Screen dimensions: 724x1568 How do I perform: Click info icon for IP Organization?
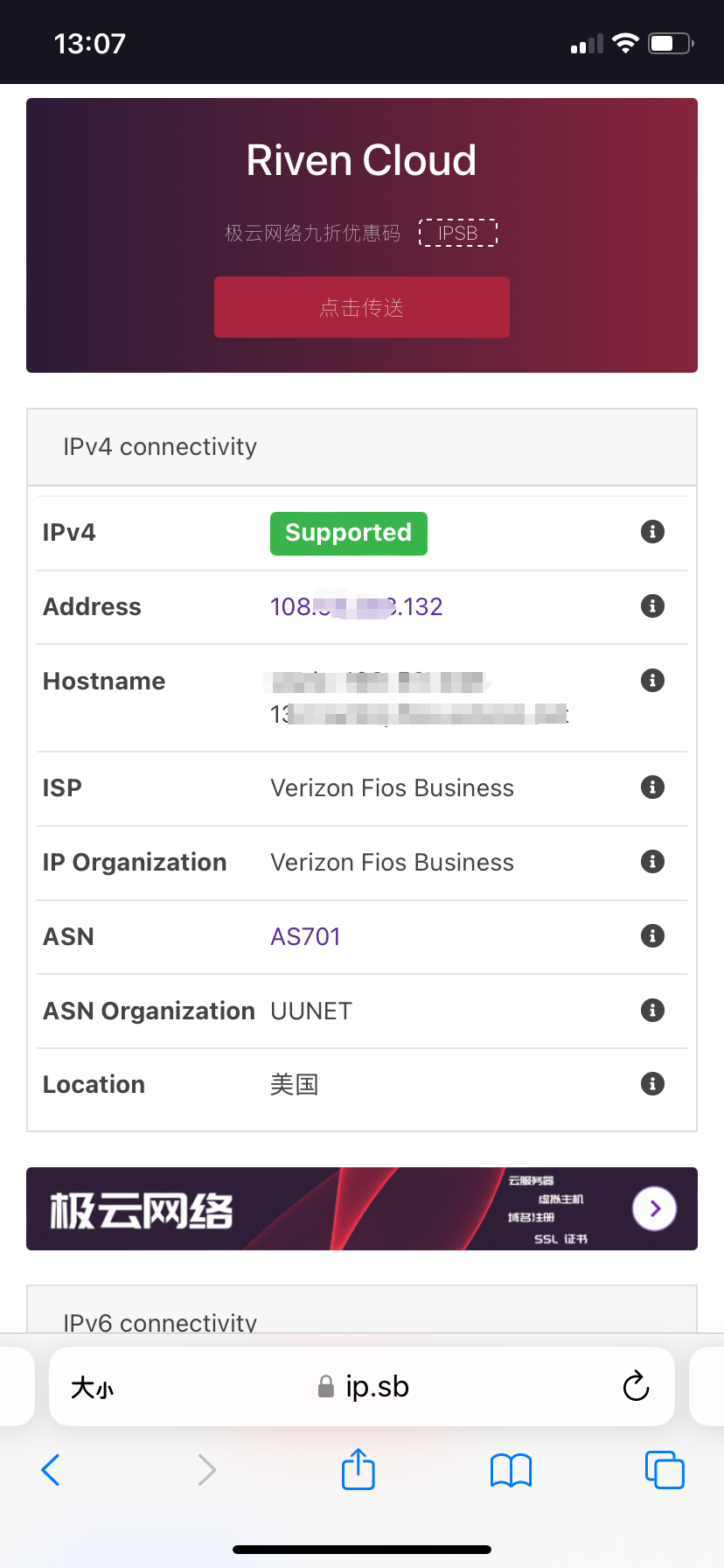(x=652, y=861)
